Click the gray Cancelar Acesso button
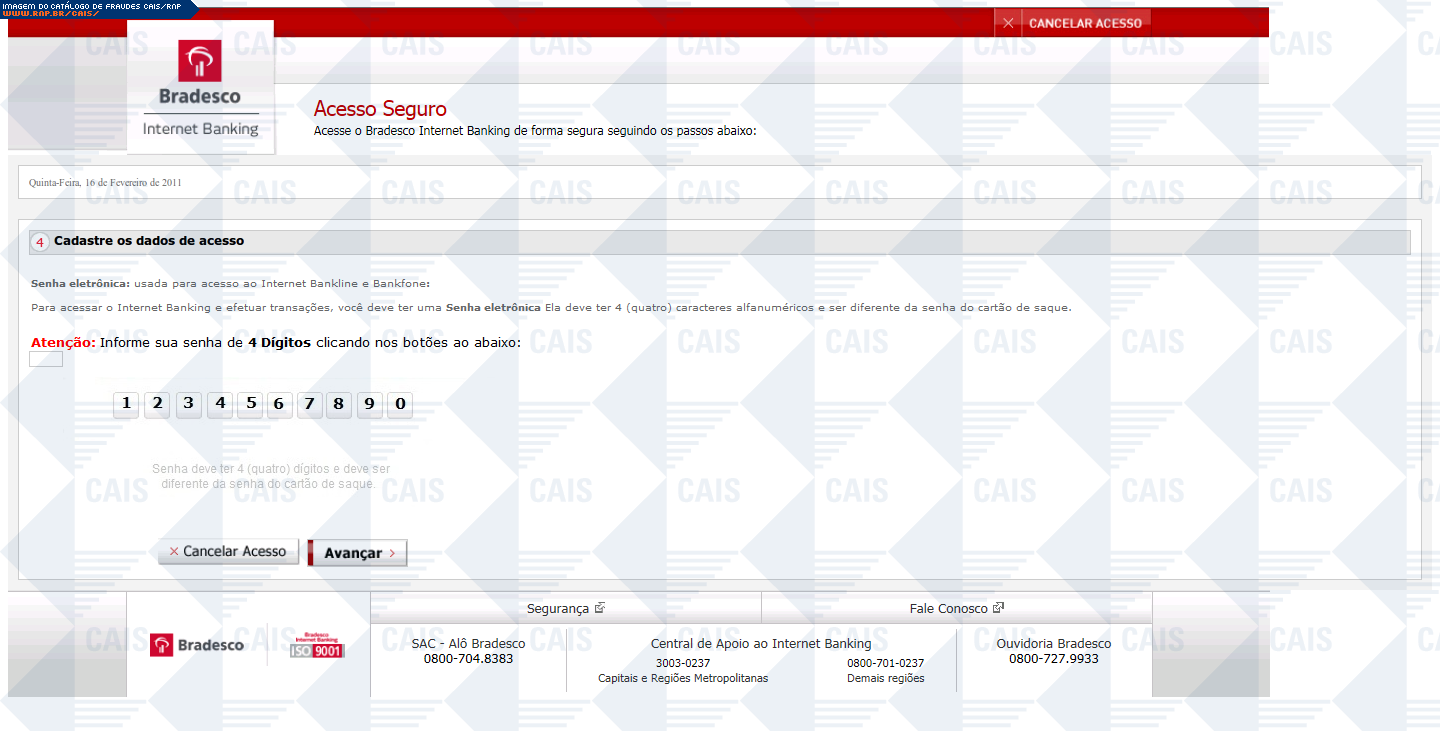Screen dimensions: 1440x731 tap(228, 552)
